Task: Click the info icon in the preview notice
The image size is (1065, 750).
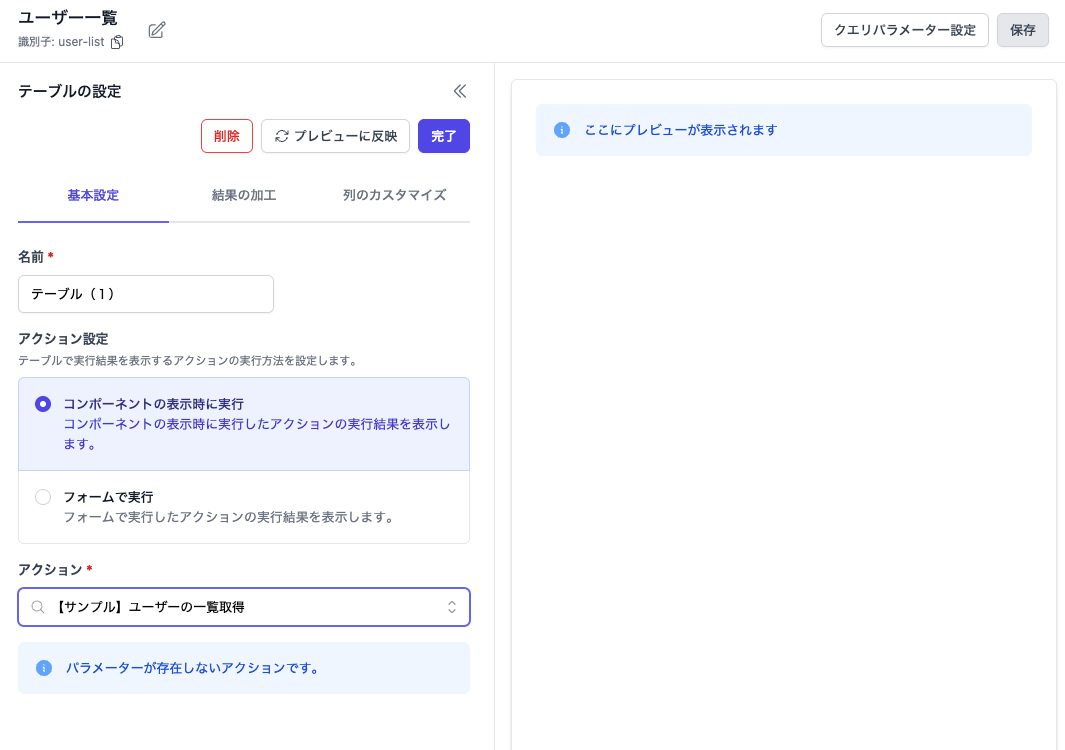Action: pos(562,130)
